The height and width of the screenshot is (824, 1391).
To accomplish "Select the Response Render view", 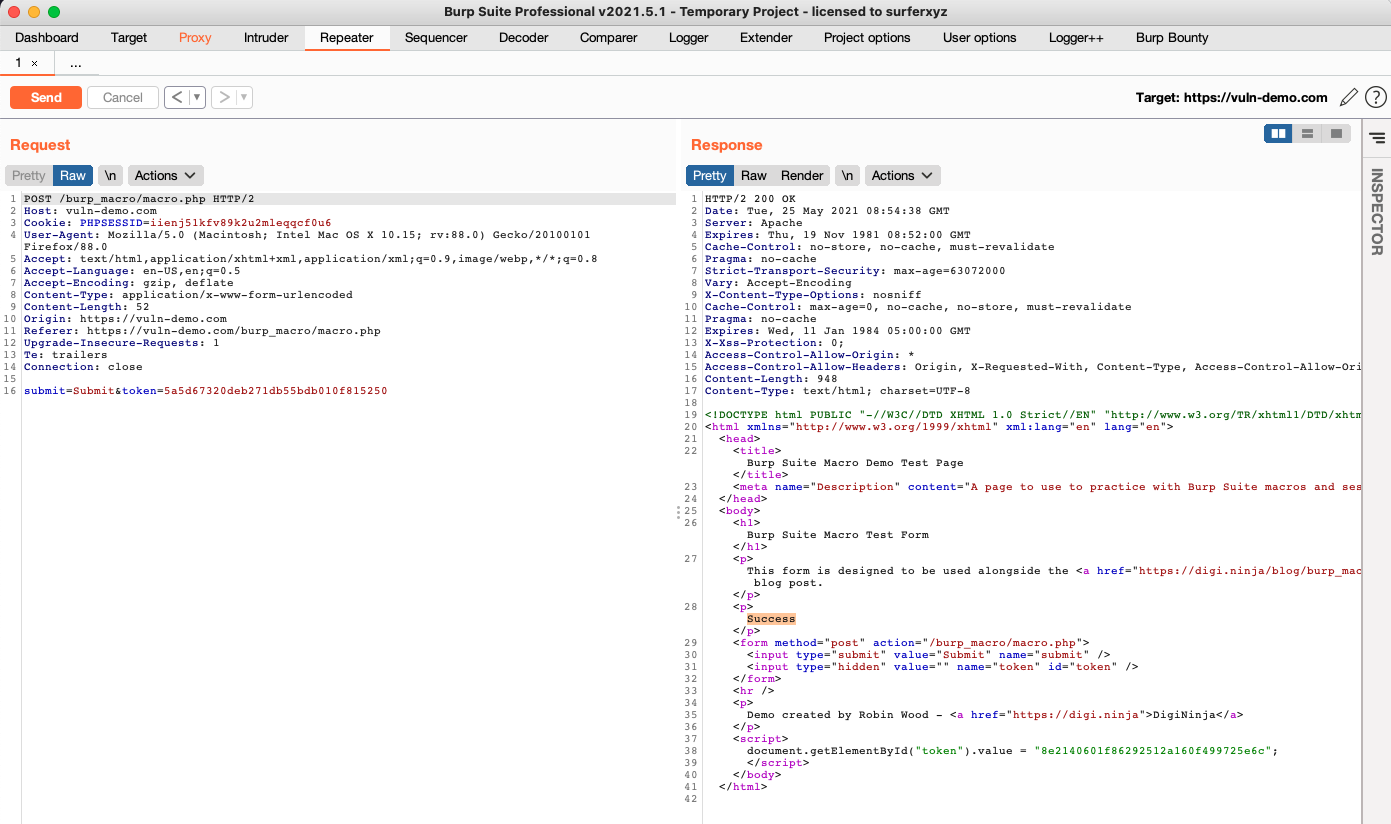I will 802,175.
